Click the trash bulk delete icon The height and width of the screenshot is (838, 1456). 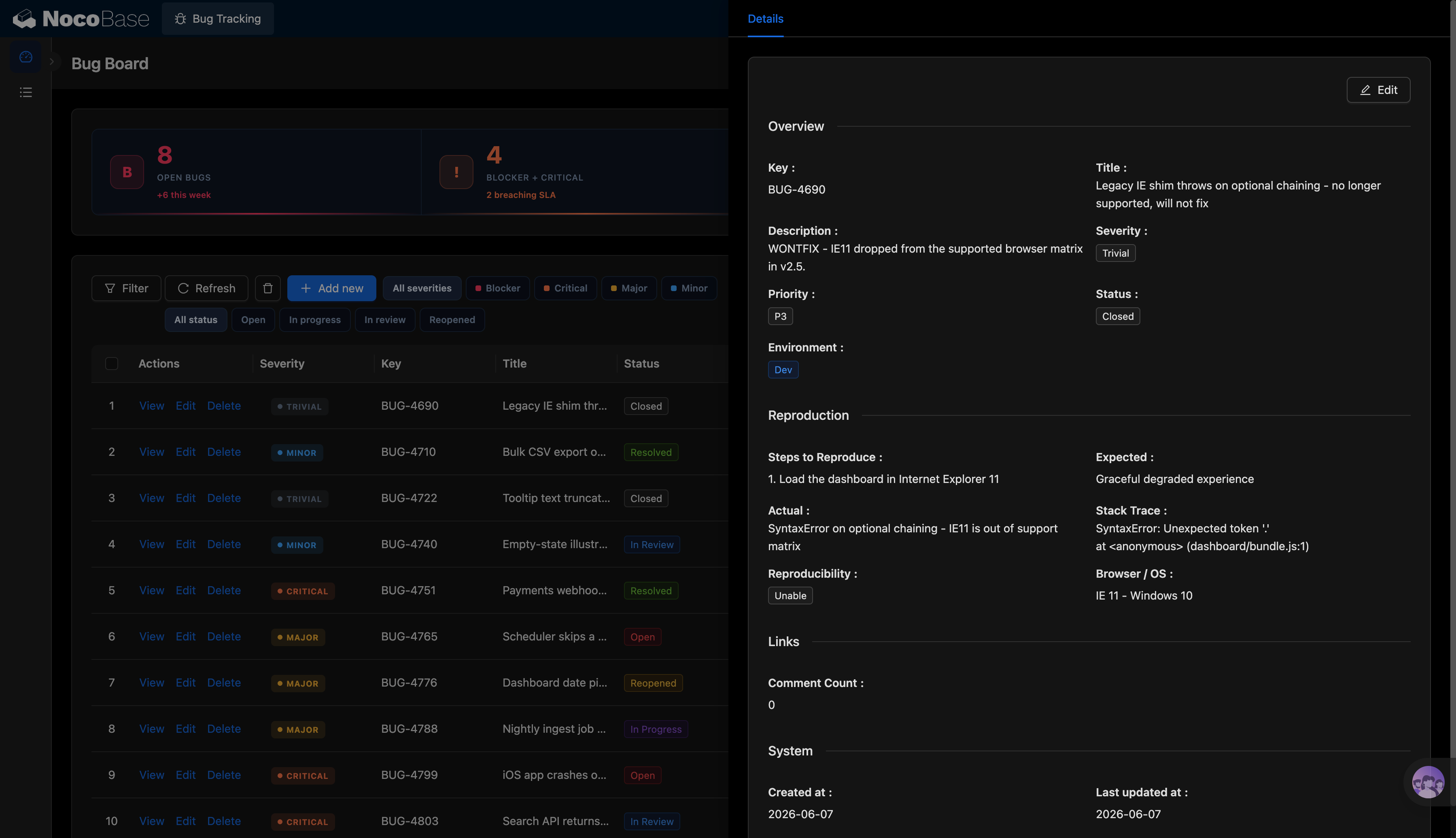click(267, 288)
